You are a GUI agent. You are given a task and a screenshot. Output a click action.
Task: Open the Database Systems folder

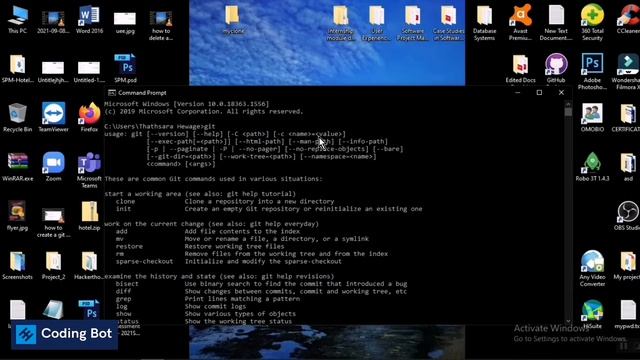[x=484, y=23]
